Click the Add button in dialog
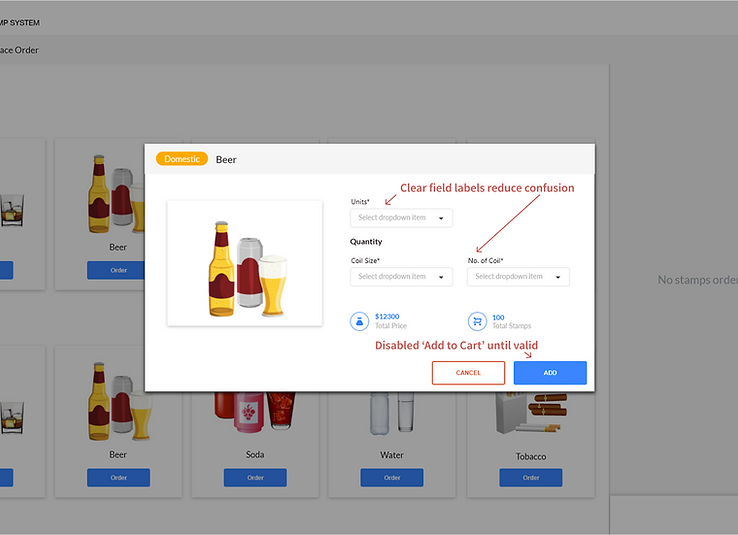Screen dimensions: 738x535 point(550,373)
